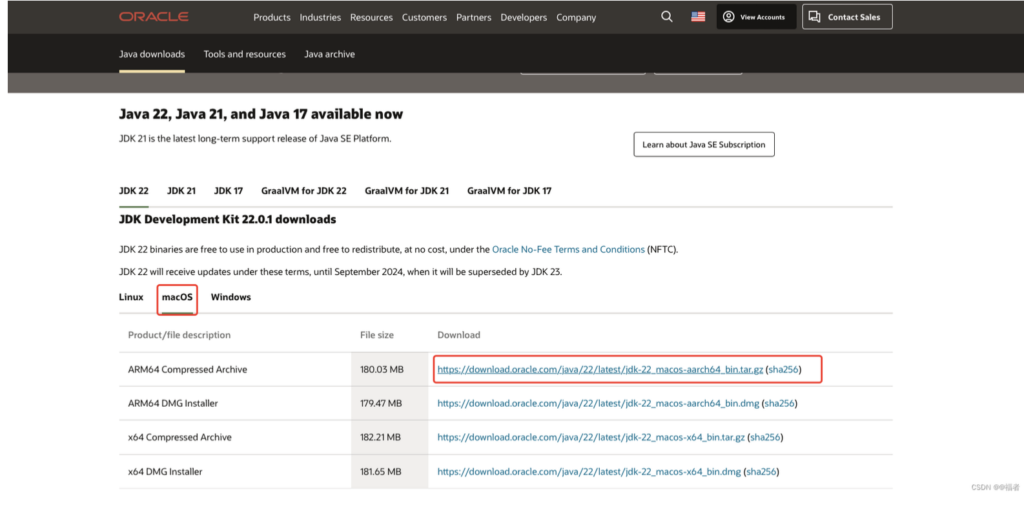Click the 181.65 MB file size
The image size is (1024, 514).
(380, 472)
